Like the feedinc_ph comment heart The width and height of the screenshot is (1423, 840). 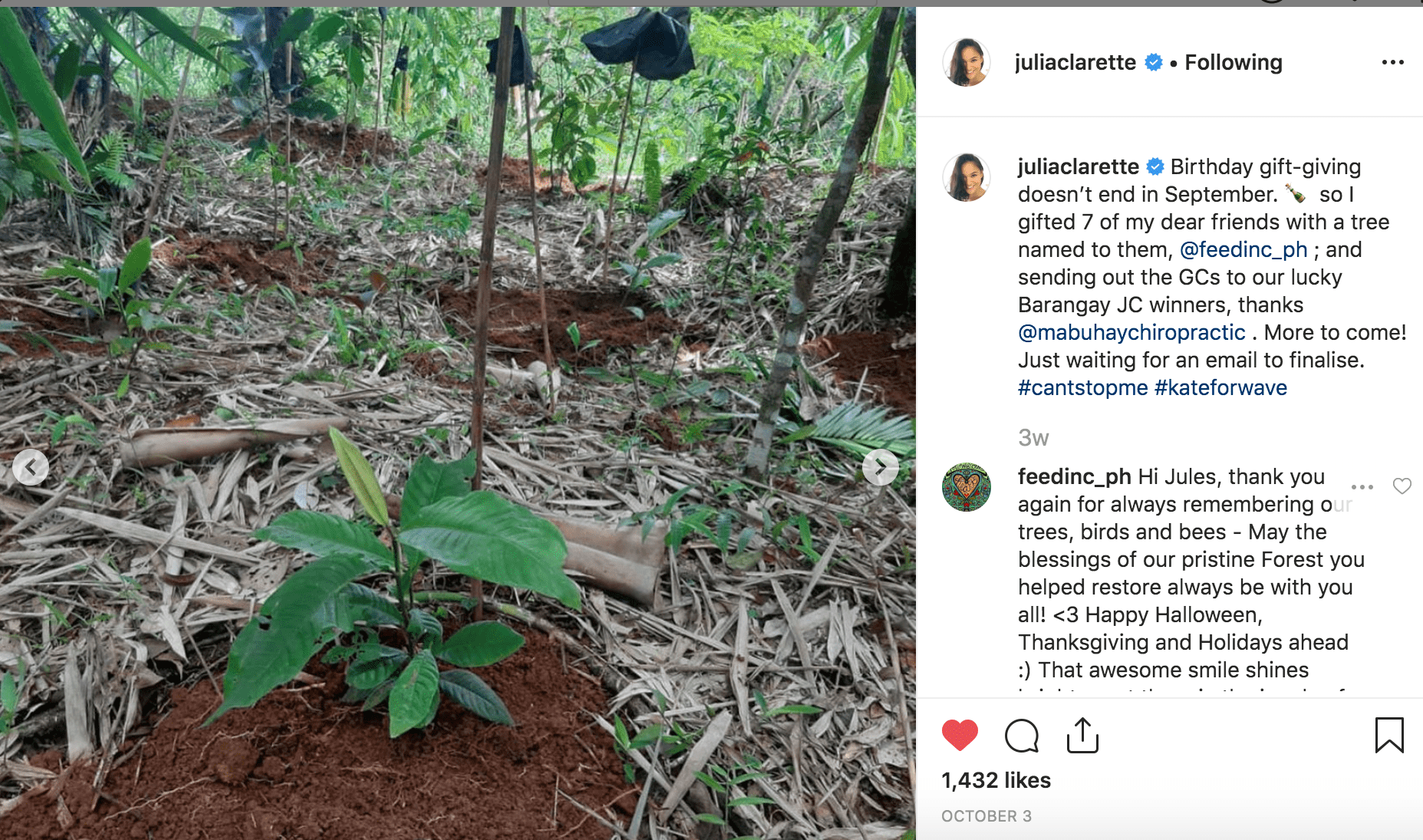1402,486
